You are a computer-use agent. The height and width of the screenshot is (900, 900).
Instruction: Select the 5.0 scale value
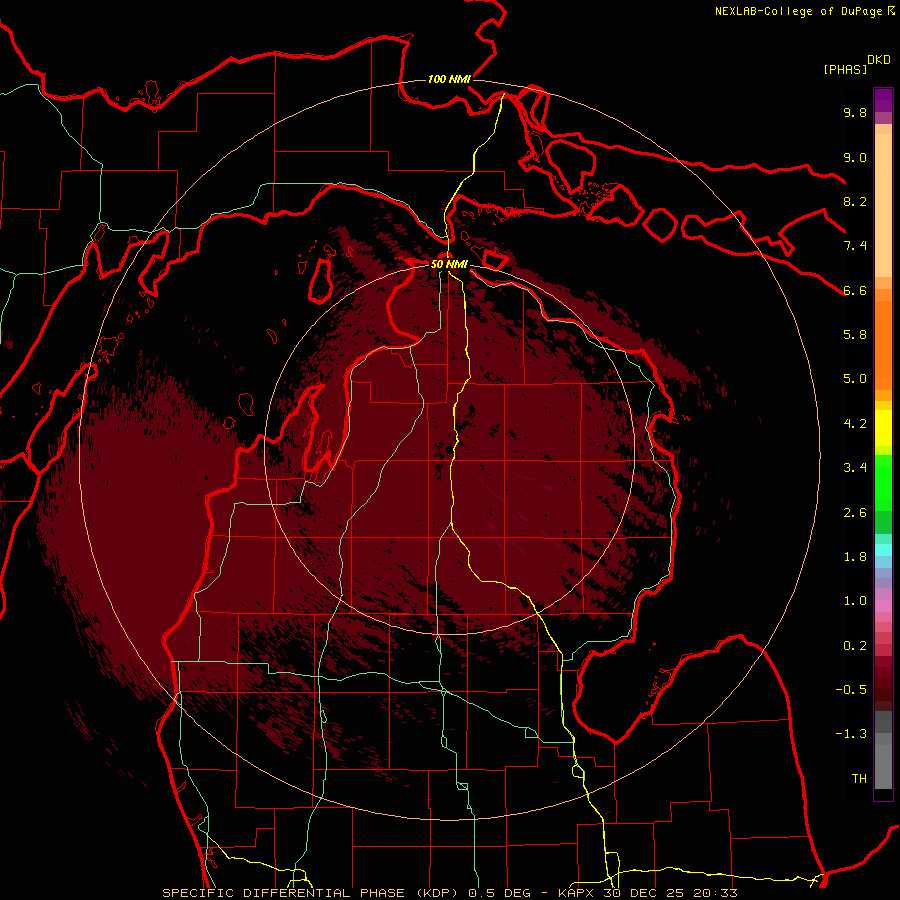click(x=855, y=379)
